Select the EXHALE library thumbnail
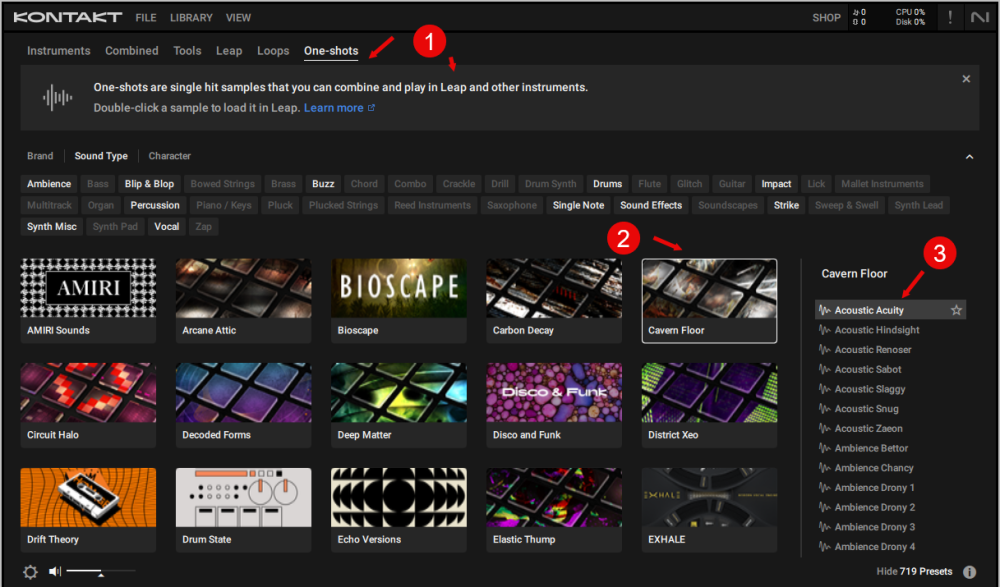 (709, 510)
